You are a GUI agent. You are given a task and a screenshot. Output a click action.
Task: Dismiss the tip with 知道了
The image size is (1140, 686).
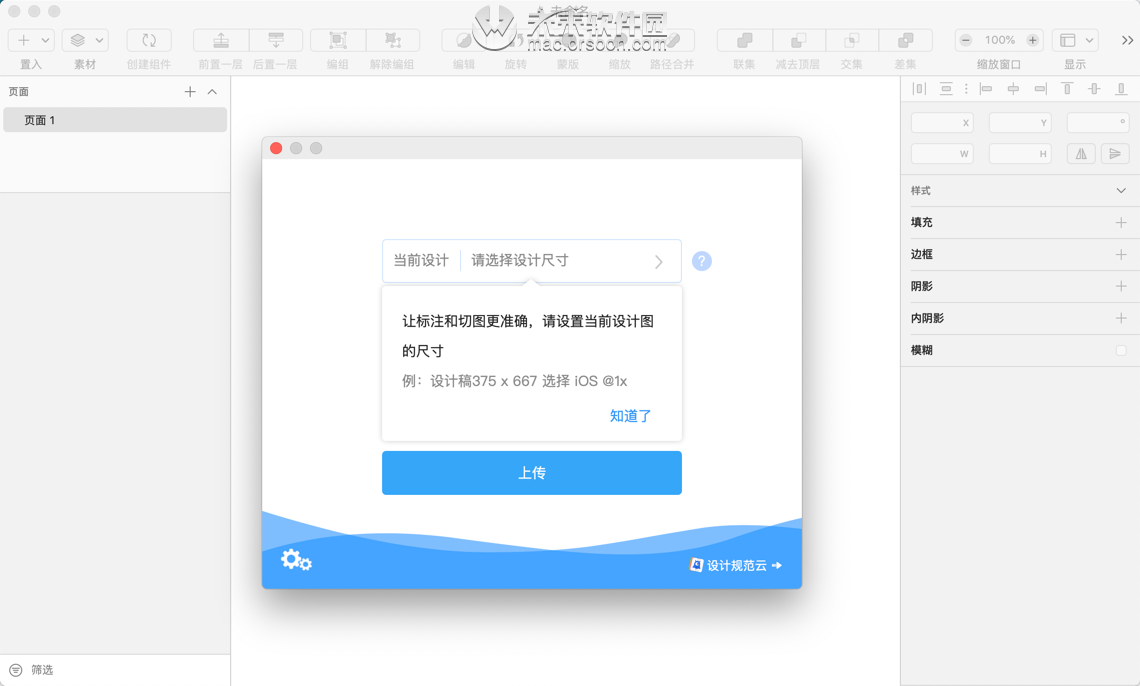click(x=630, y=416)
